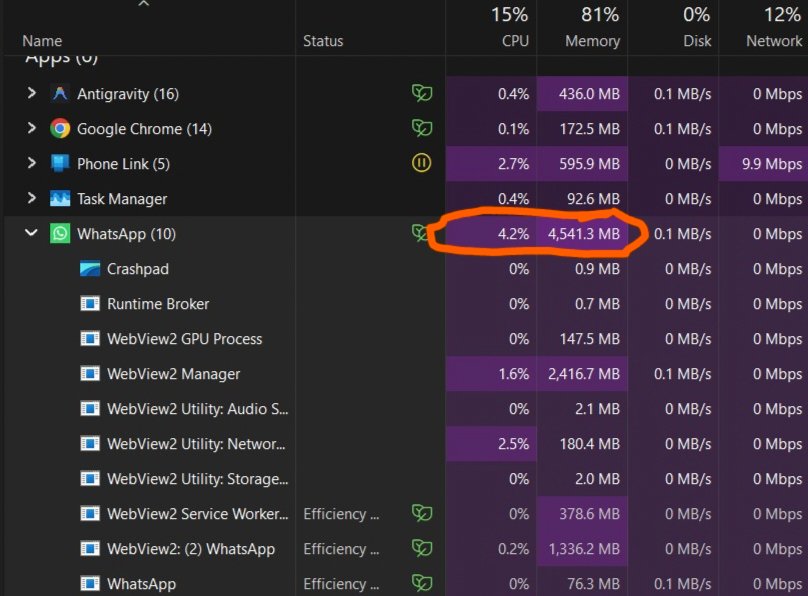Collapse the WhatsApp (10) group

31,233
